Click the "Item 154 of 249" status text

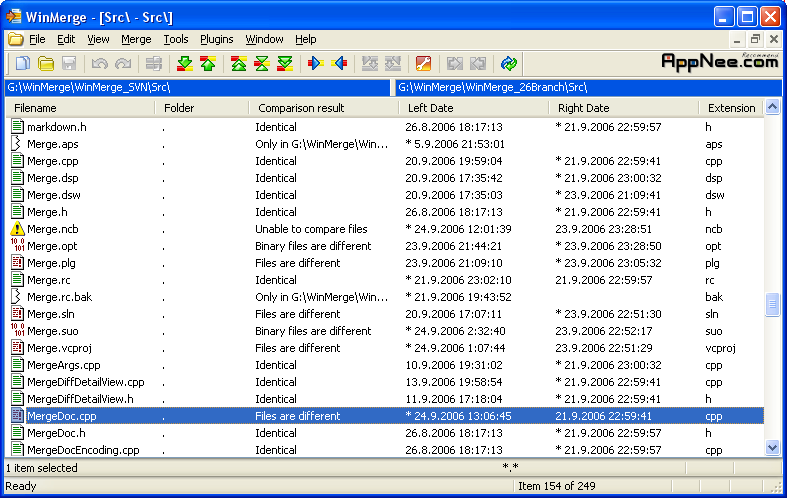click(557, 486)
